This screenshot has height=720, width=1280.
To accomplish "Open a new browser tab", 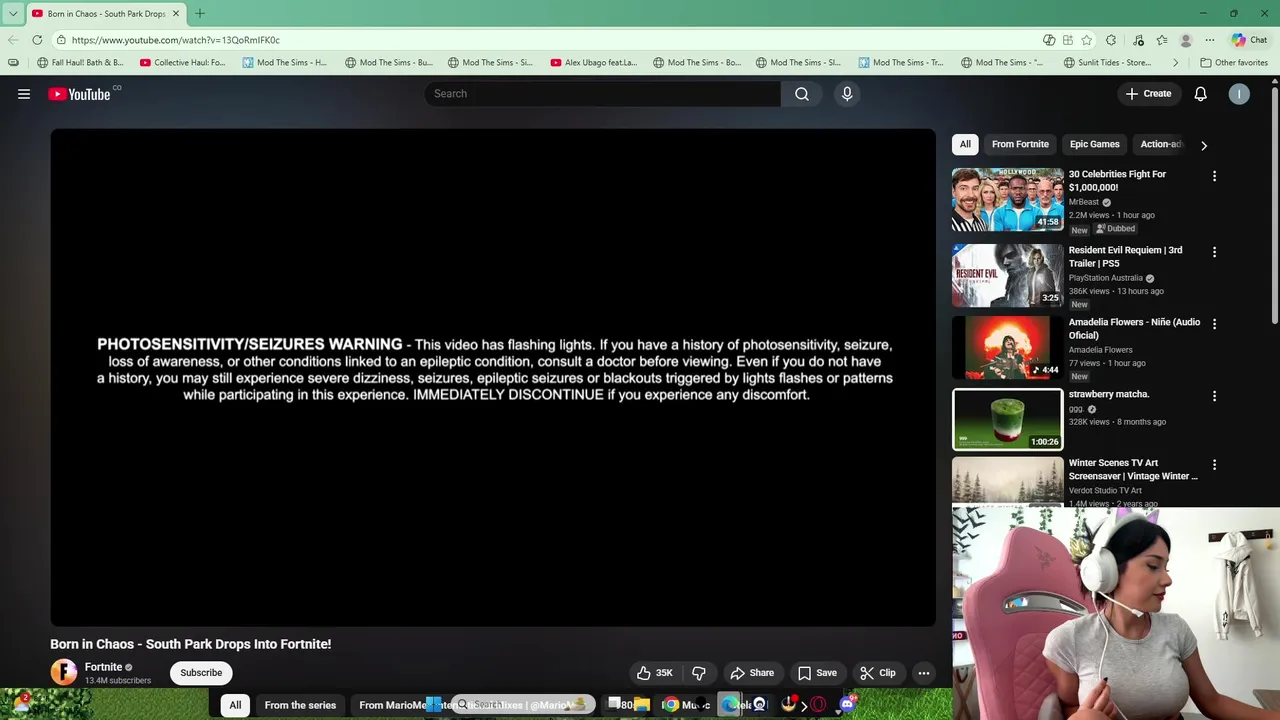I will [200, 14].
